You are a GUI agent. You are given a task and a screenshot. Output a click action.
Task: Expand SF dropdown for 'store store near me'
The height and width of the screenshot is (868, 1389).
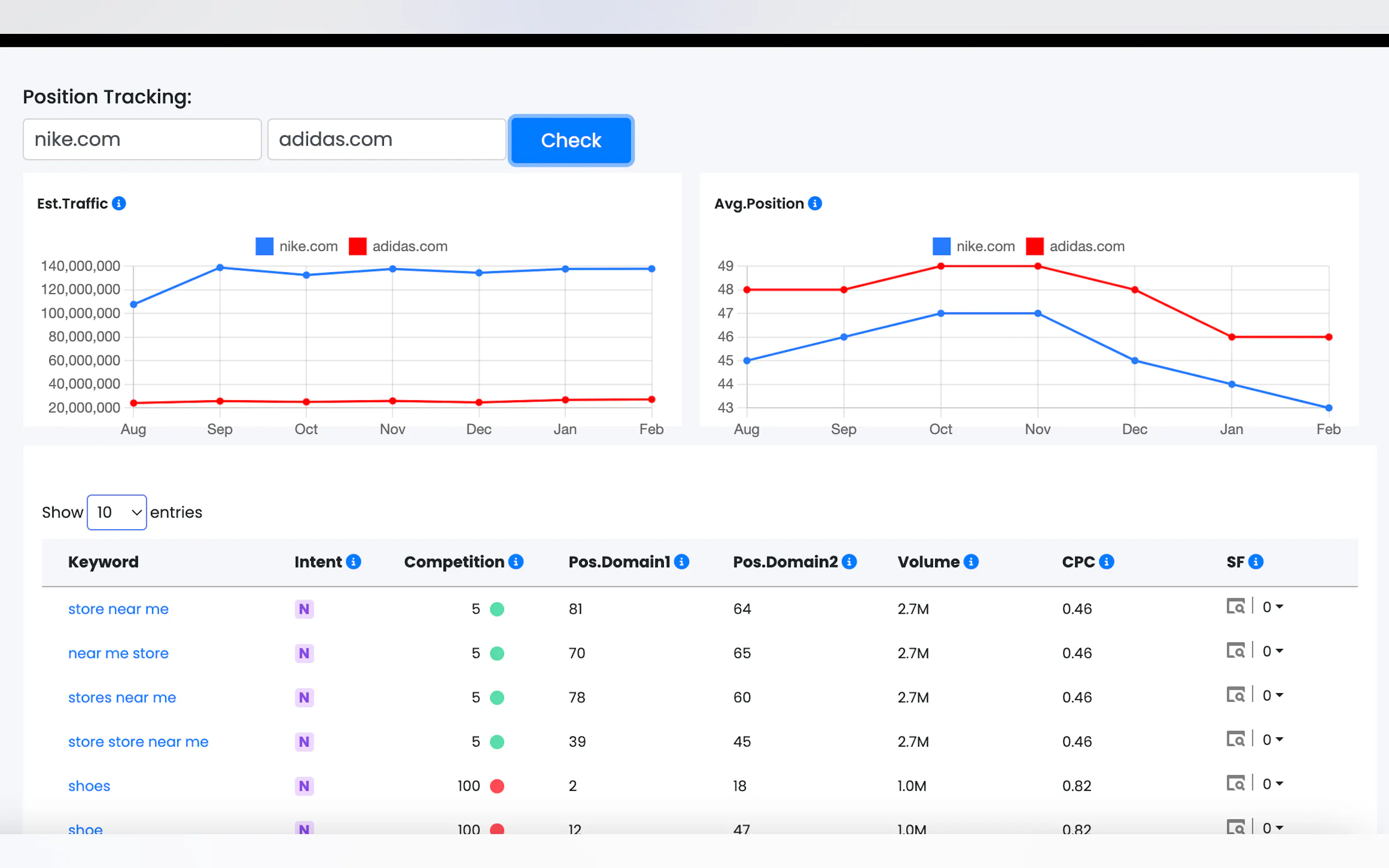1273,740
